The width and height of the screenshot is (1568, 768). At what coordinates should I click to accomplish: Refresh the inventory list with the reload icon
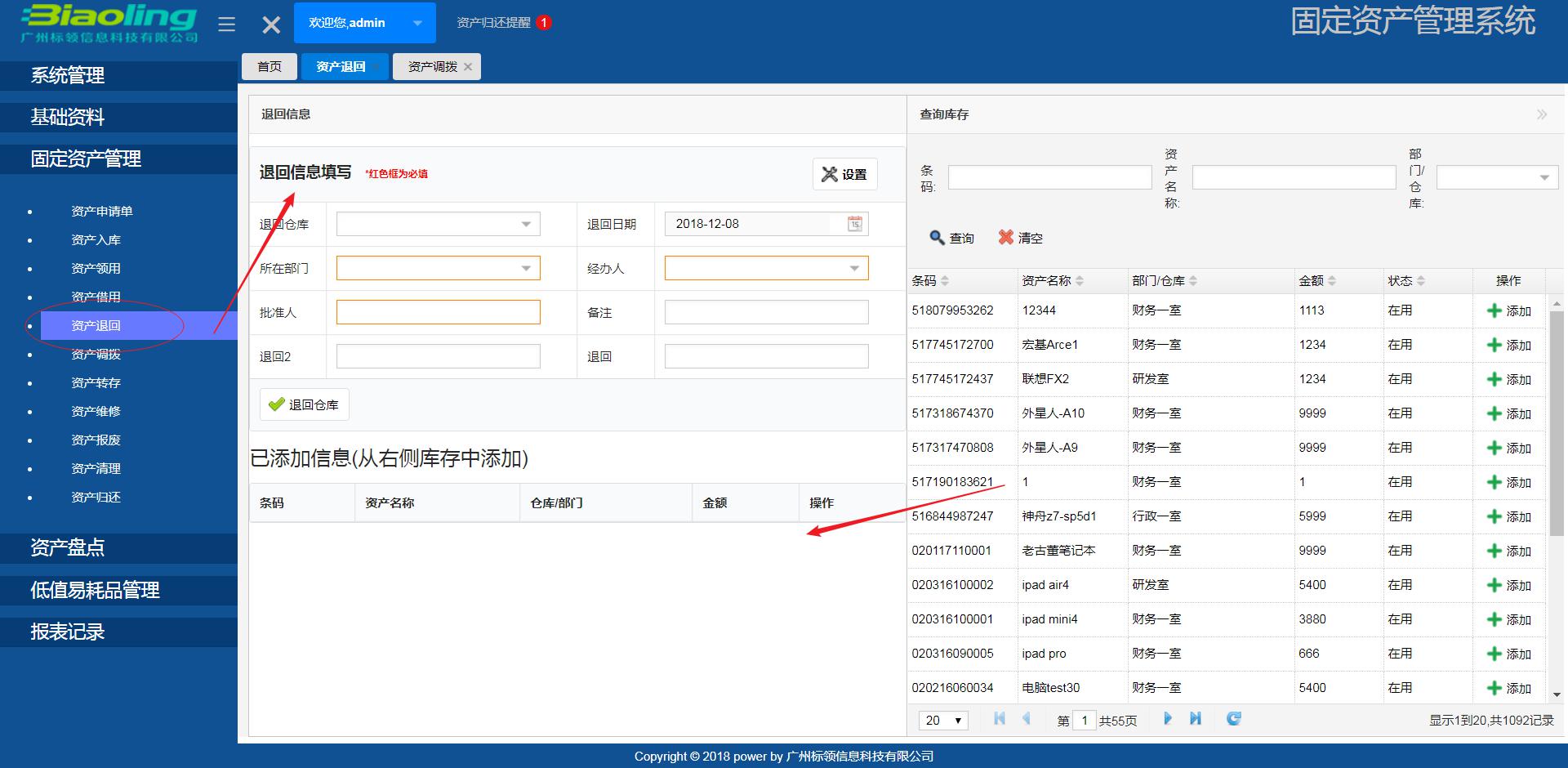coord(1233,719)
